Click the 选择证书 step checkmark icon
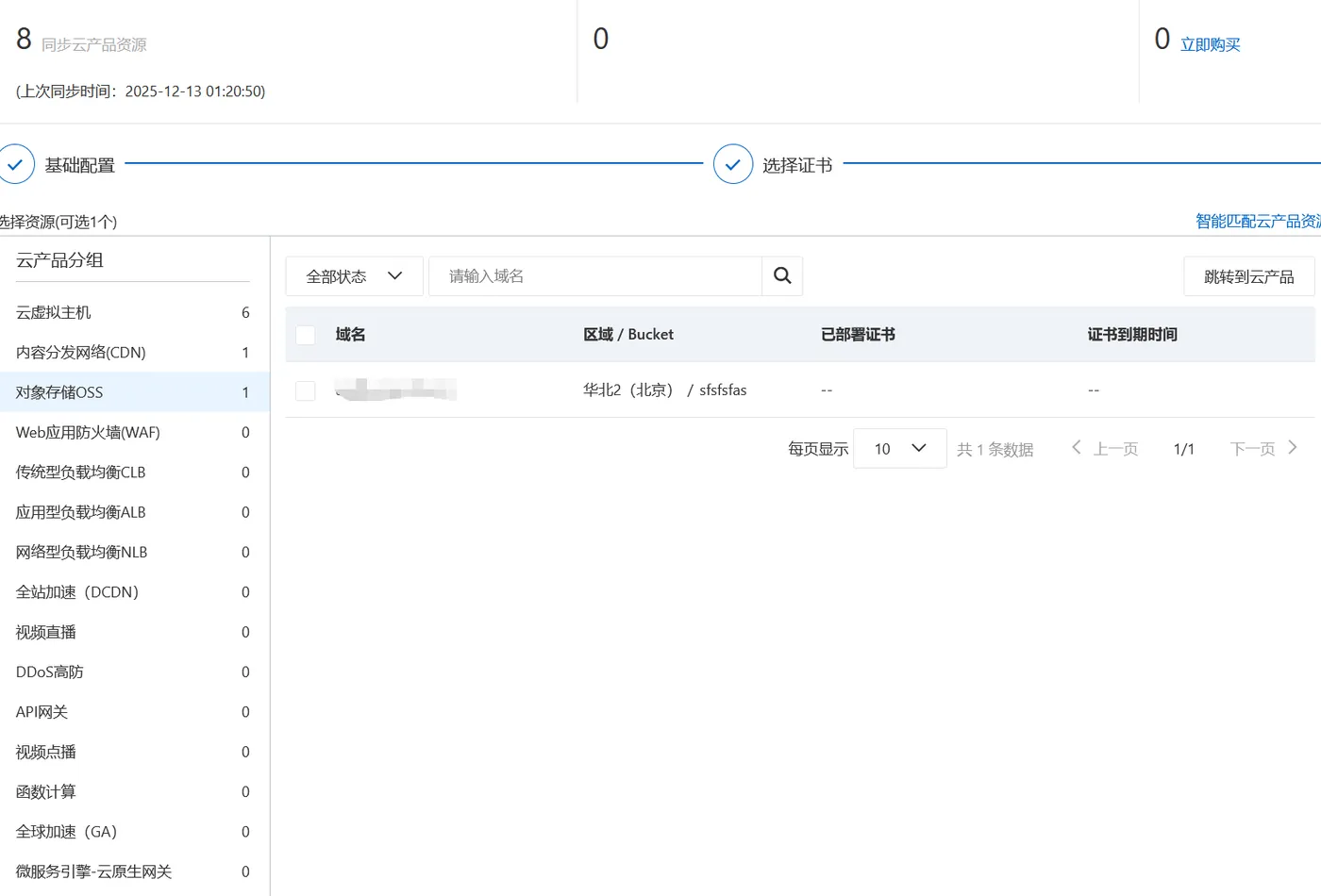Viewport: 1321px width, 896px height. [733, 164]
